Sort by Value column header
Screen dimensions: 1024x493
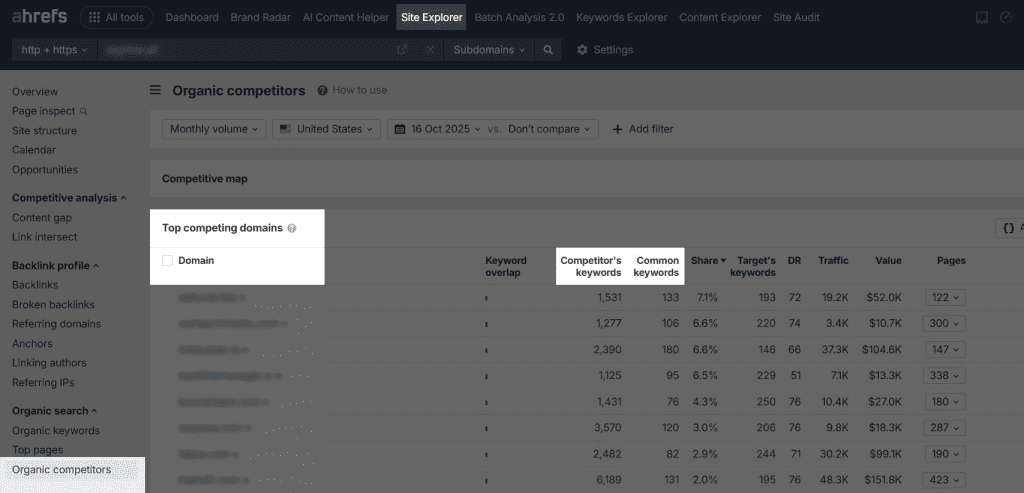pyautogui.click(x=888, y=261)
